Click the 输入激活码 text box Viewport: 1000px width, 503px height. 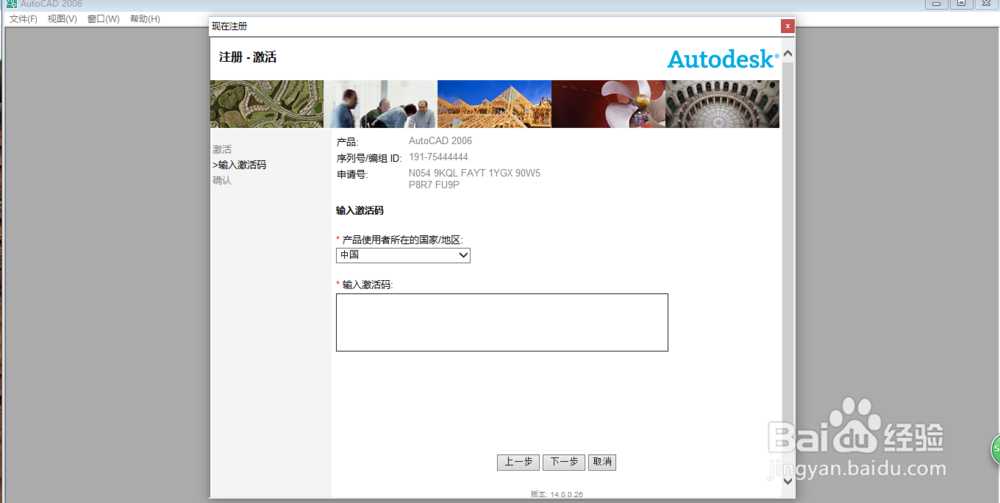point(502,322)
